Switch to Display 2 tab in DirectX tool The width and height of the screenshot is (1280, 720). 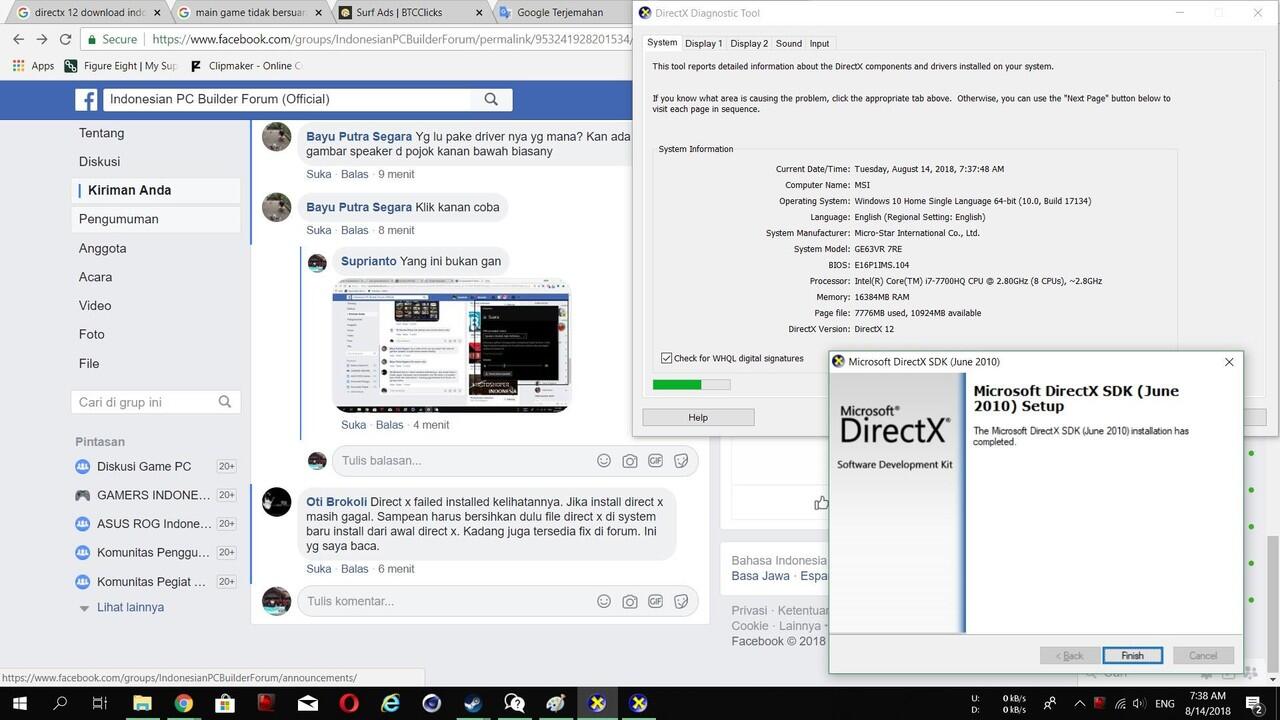(749, 44)
